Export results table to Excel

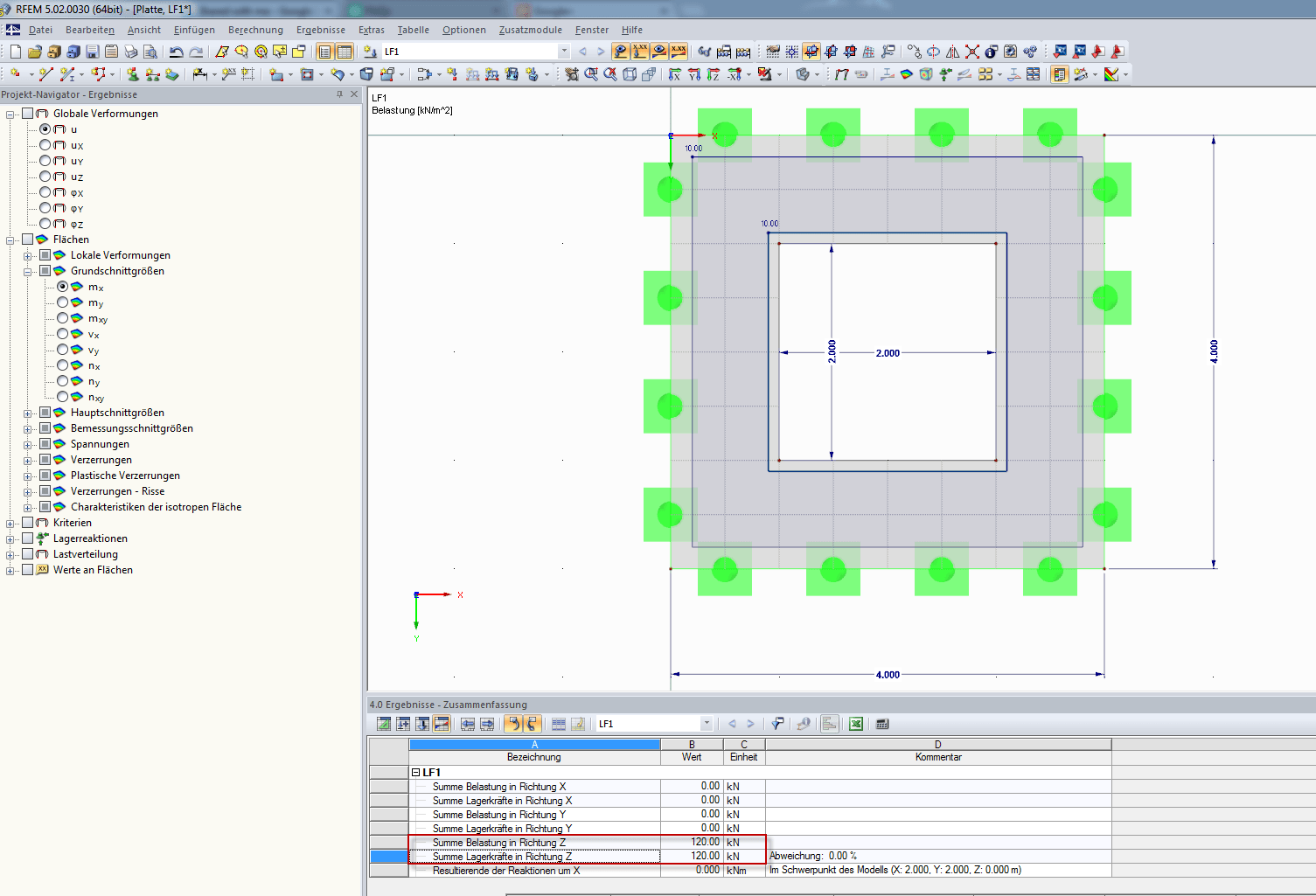point(856,724)
